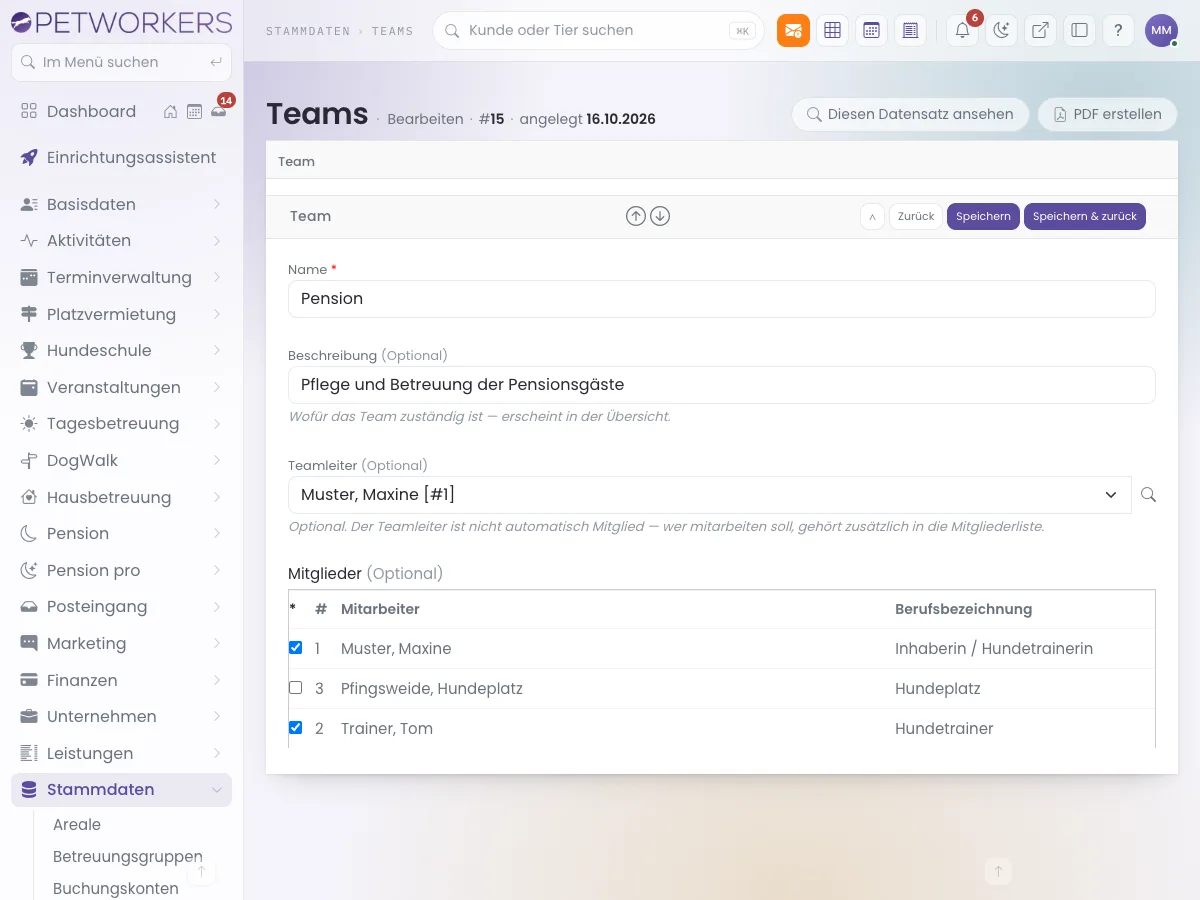
Task: Open the lined notepad list icon
Action: (x=910, y=31)
